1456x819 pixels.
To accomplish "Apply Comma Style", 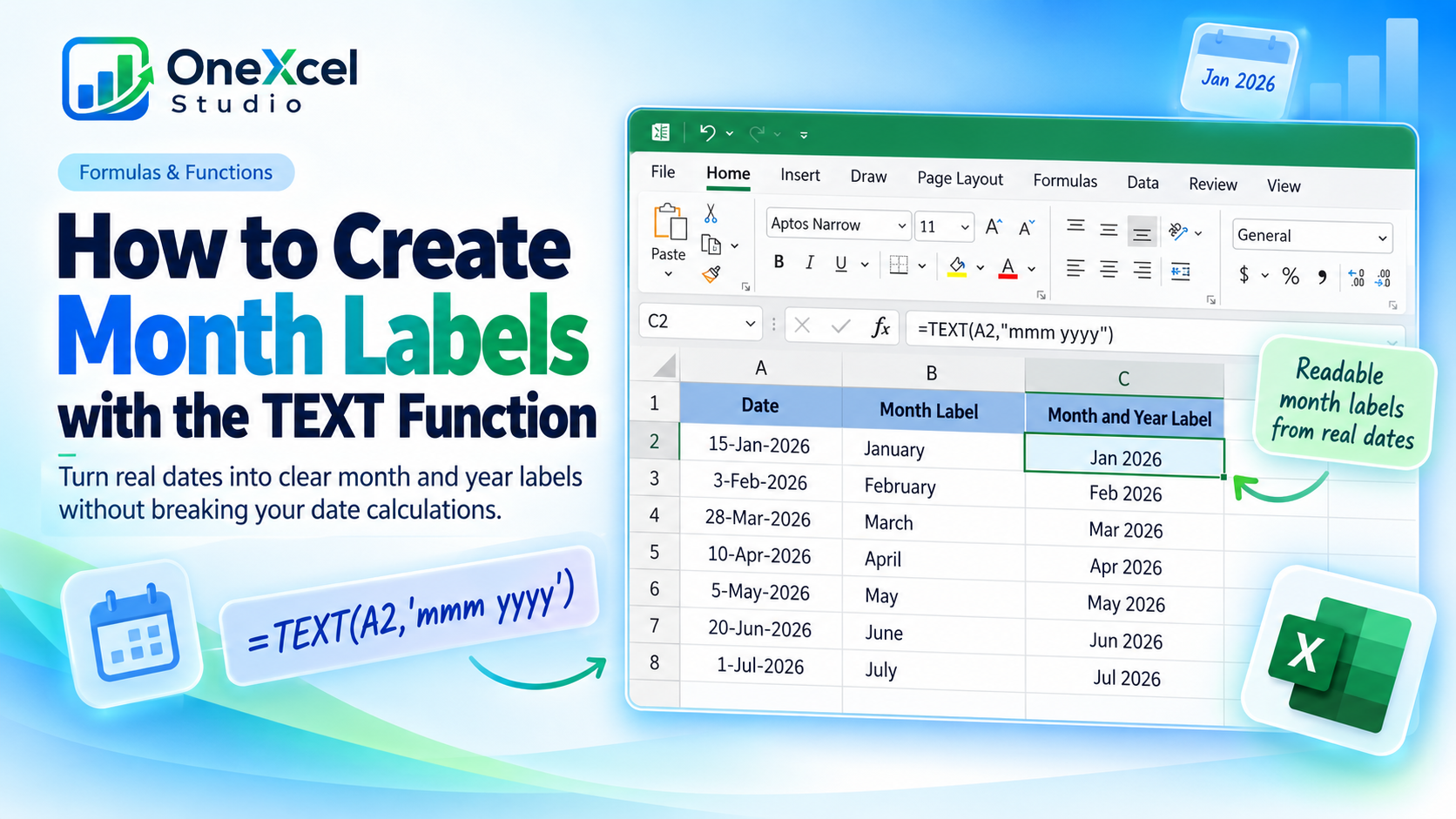I will tap(1323, 277).
